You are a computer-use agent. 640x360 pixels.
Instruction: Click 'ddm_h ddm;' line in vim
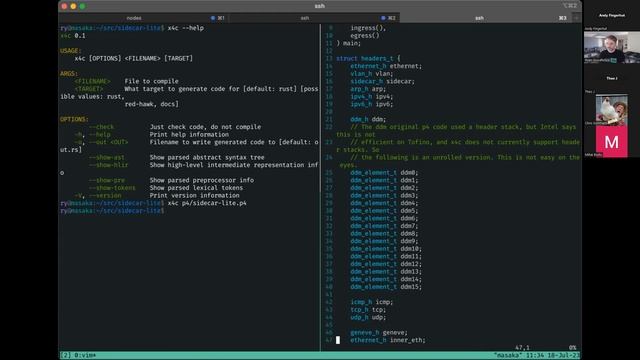coord(368,120)
